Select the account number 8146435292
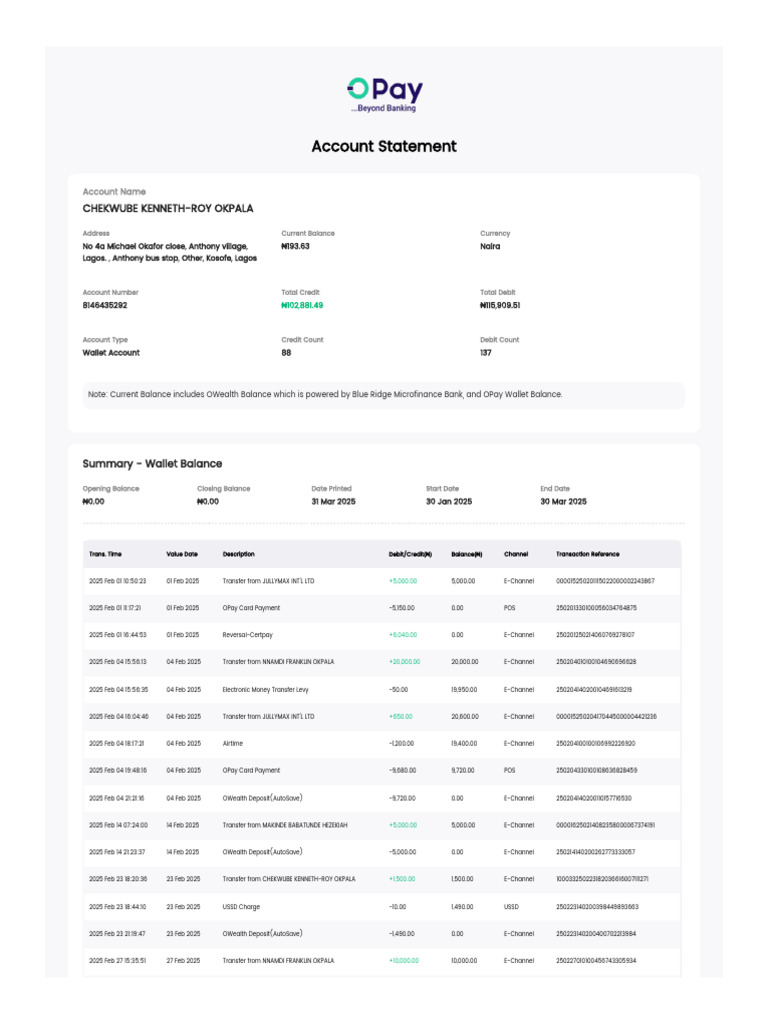This screenshot has width=768, height=1024. pos(104,305)
